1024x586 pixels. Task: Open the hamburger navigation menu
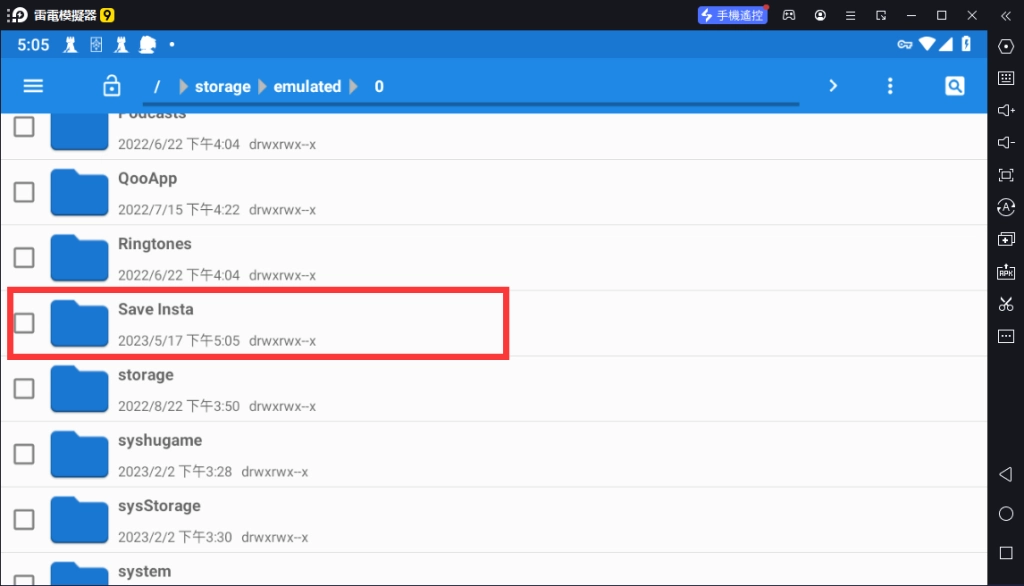[33, 86]
